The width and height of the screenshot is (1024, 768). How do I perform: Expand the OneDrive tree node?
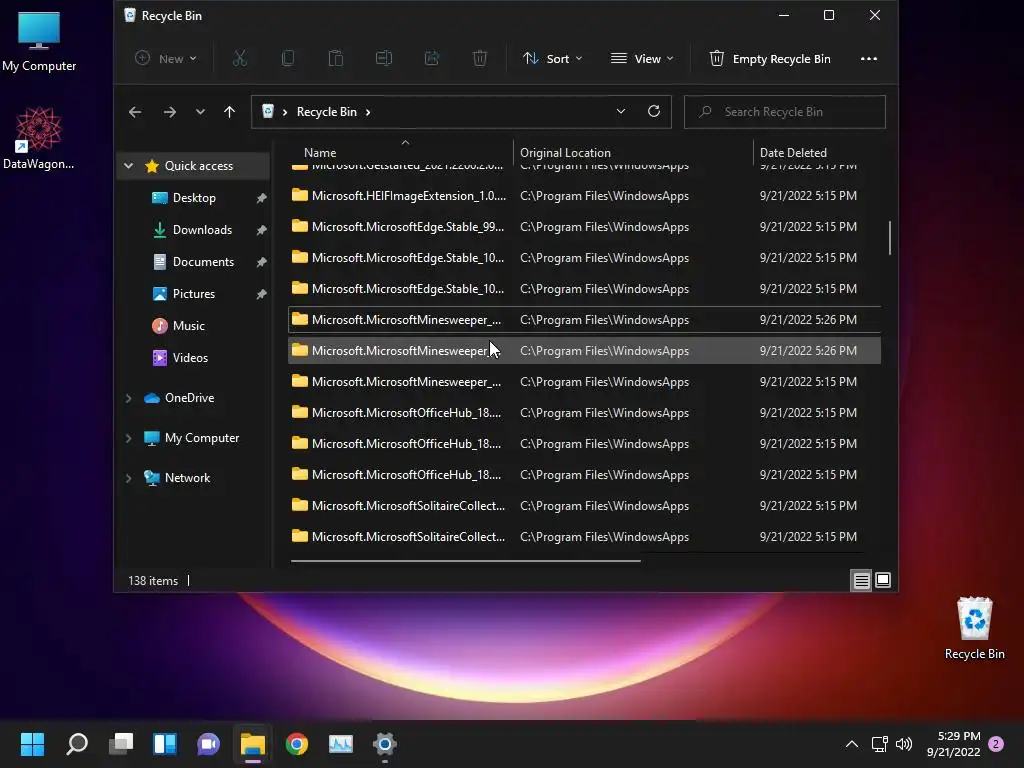click(x=129, y=398)
